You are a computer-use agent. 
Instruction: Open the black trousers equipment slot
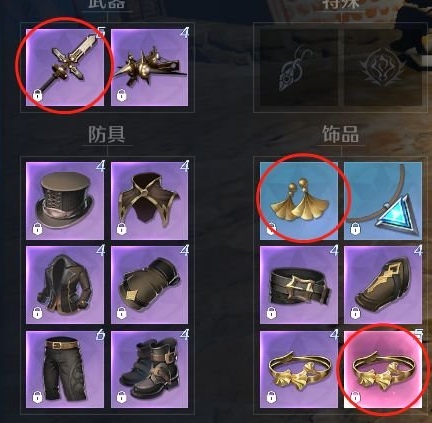point(65,369)
